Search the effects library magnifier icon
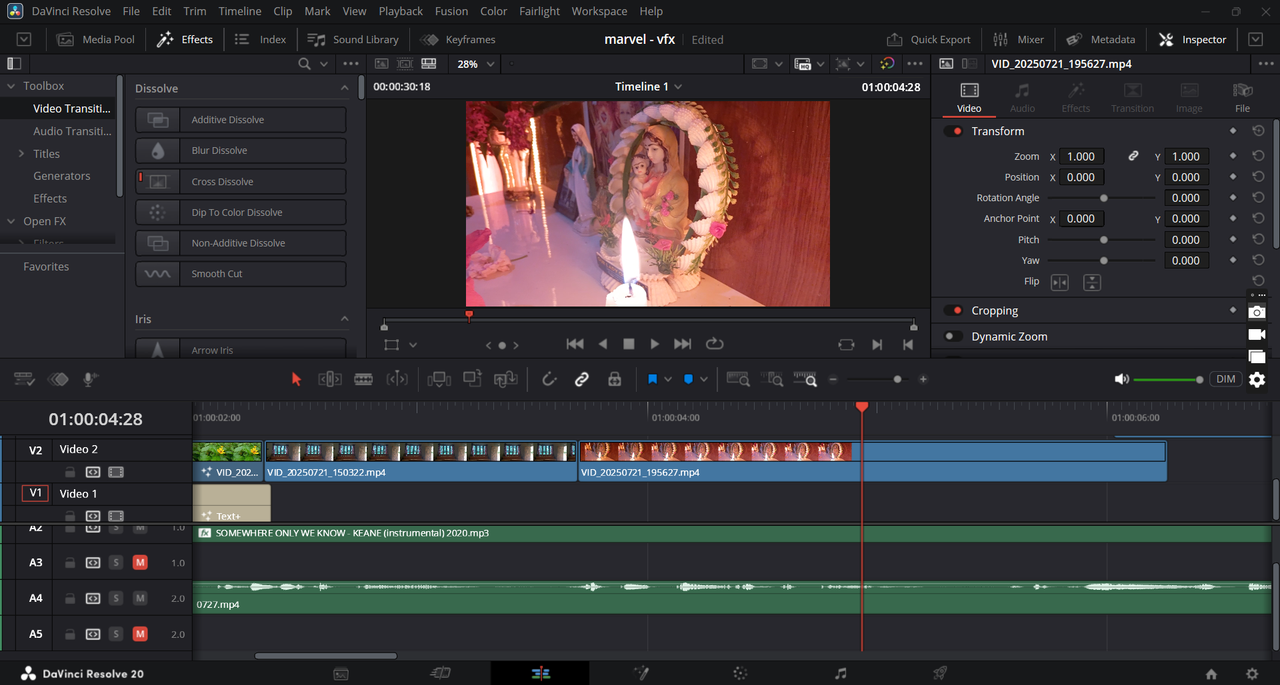The height and width of the screenshot is (685, 1280). [305, 64]
